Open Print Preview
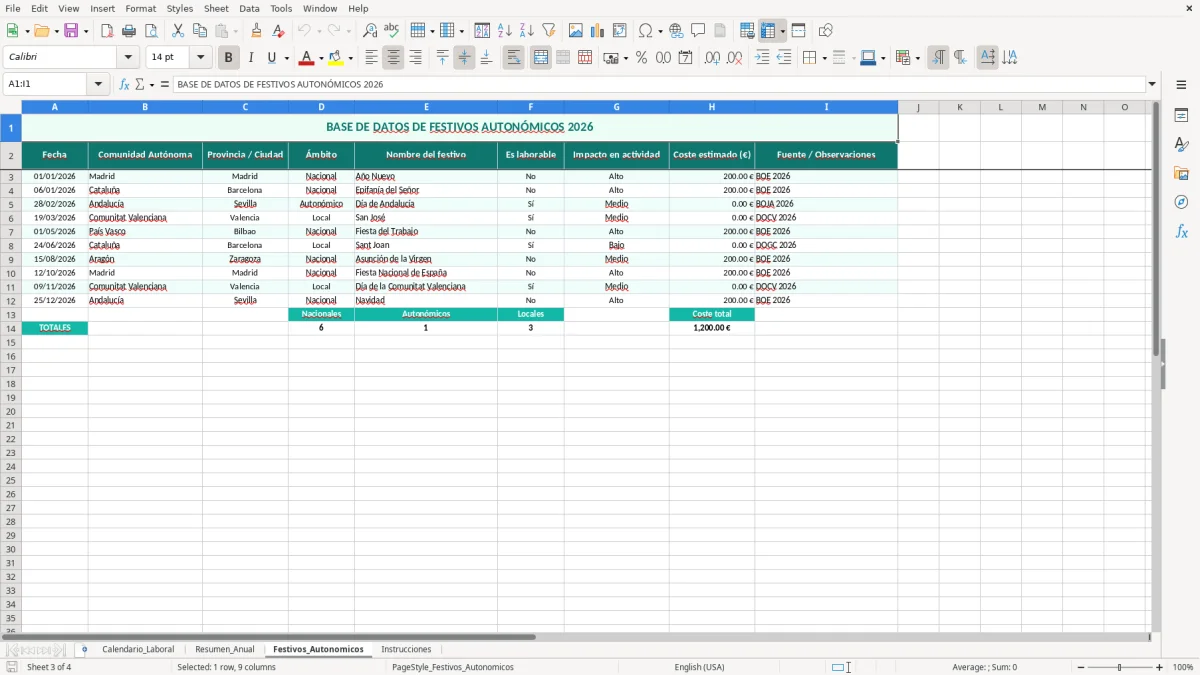The height and width of the screenshot is (675, 1200). tap(151, 31)
